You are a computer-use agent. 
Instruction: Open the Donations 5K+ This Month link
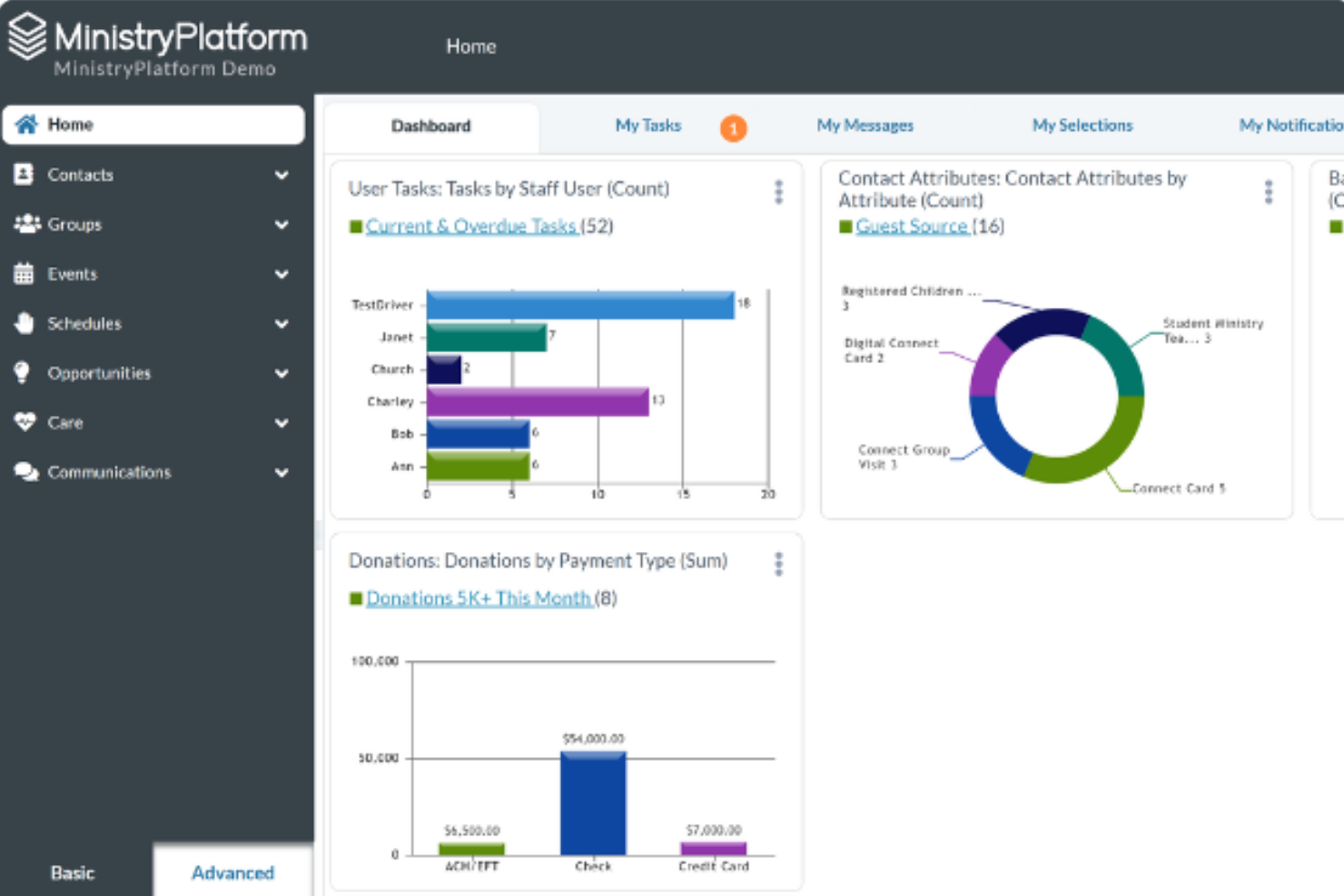tap(479, 598)
